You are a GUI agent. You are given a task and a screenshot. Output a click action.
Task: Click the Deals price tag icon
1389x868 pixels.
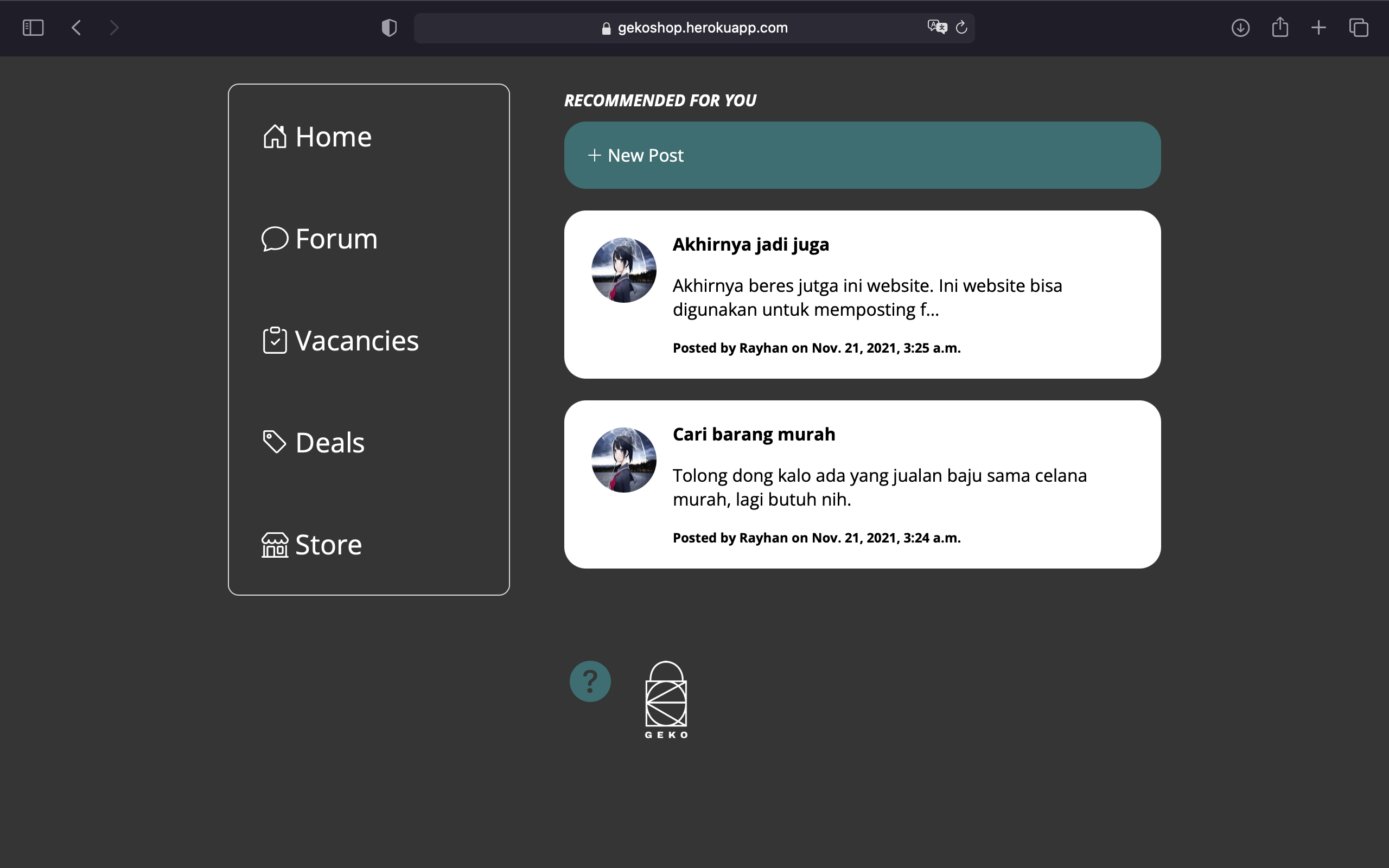coord(275,442)
